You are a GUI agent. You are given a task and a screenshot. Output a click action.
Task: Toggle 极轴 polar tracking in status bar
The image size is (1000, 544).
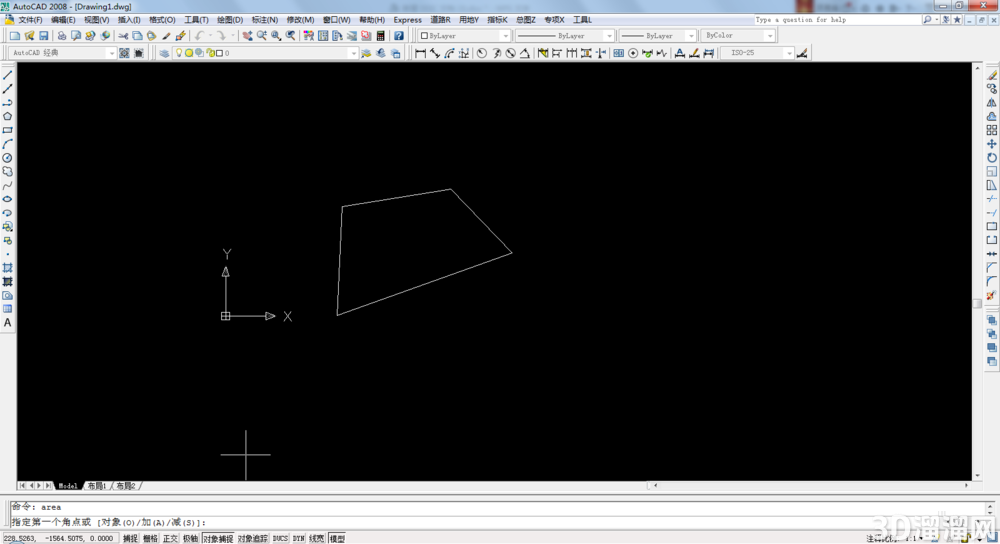pyautogui.click(x=191, y=539)
